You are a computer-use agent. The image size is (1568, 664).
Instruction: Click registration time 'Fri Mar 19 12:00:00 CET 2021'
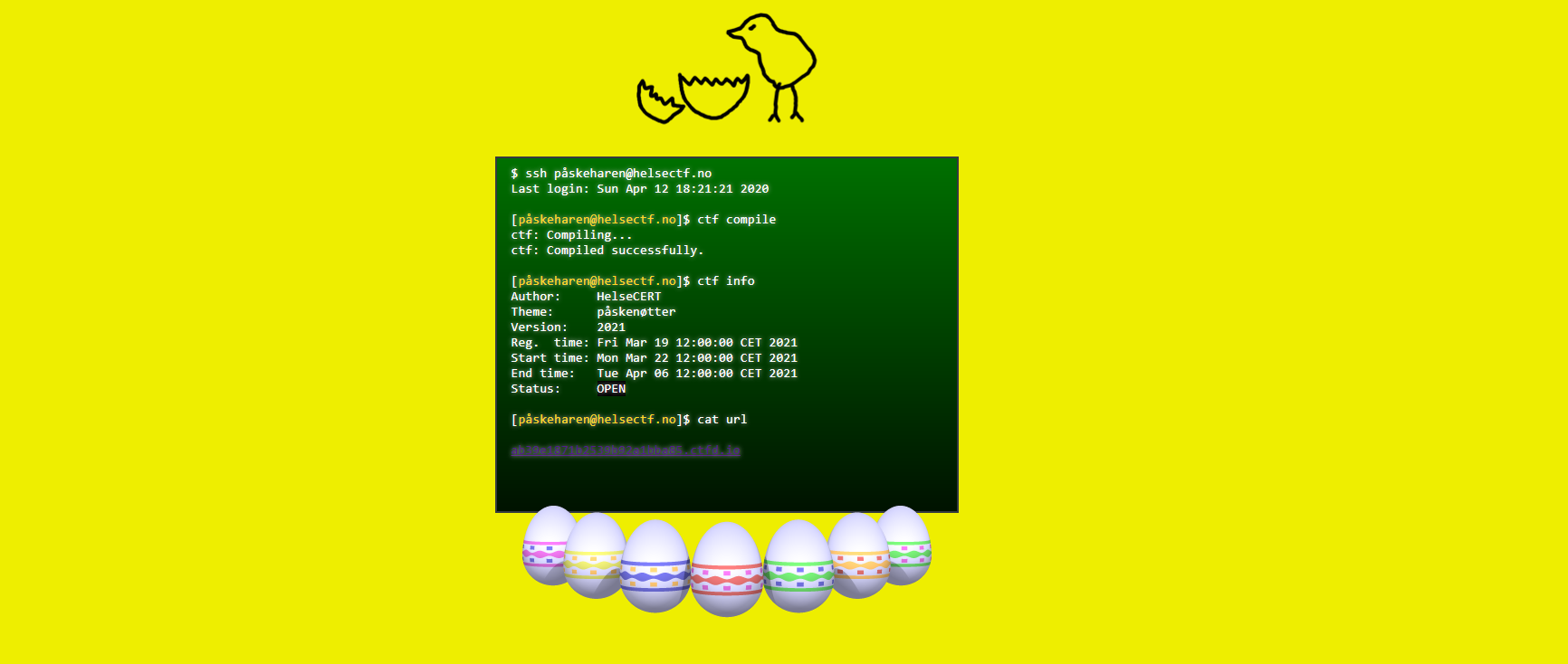[x=697, y=342]
